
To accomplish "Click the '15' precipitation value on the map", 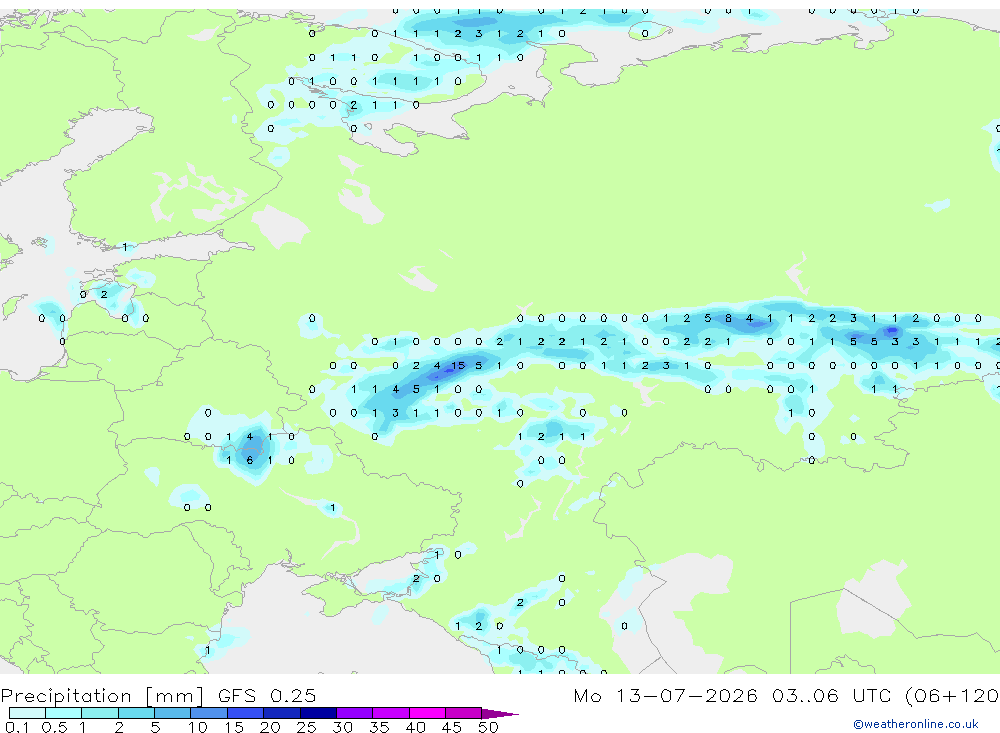I will (x=458, y=366).
